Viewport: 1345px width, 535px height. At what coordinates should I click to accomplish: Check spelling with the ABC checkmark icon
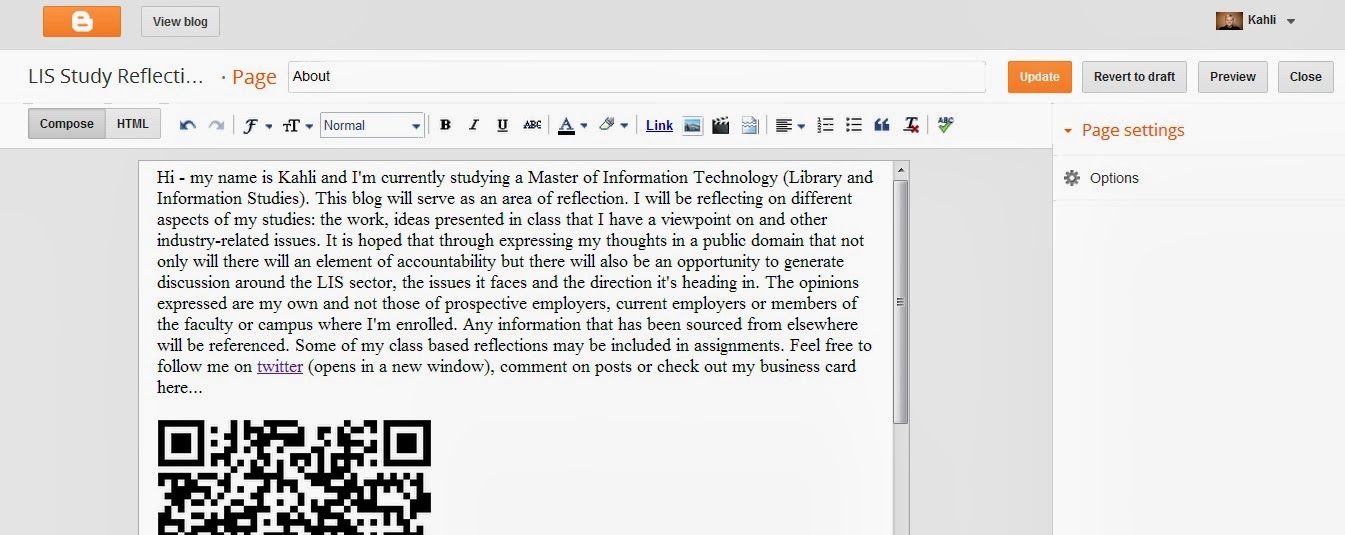point(945,124)
